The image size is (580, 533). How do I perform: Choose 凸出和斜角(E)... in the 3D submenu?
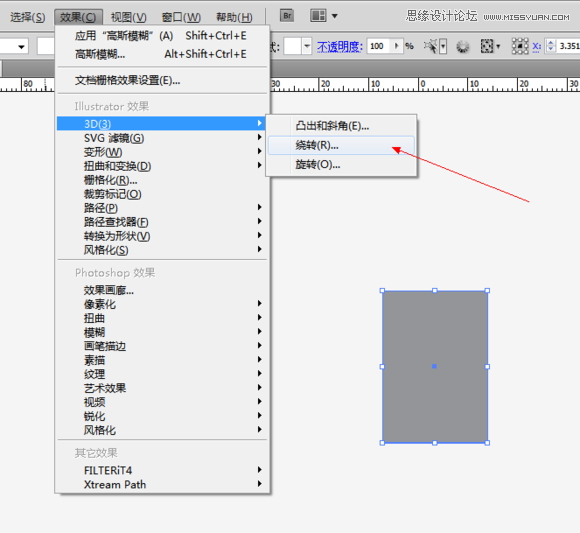(341, 126)
